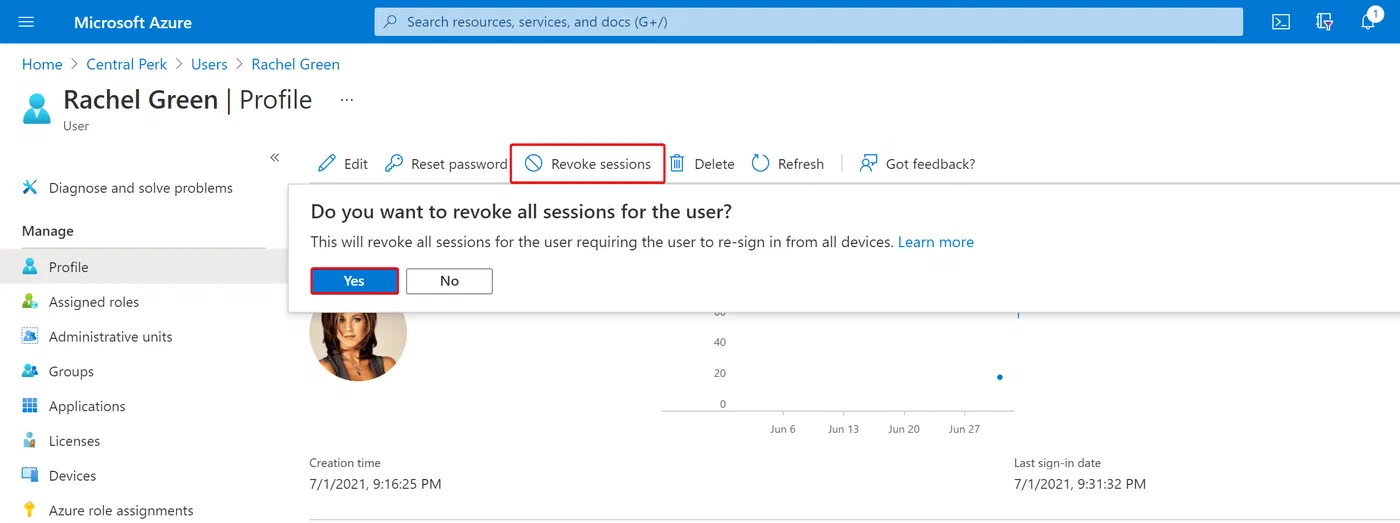Click the Refresh circular arrow icon
Screen dimensions: 1400x523
click(x=760, y=163)
